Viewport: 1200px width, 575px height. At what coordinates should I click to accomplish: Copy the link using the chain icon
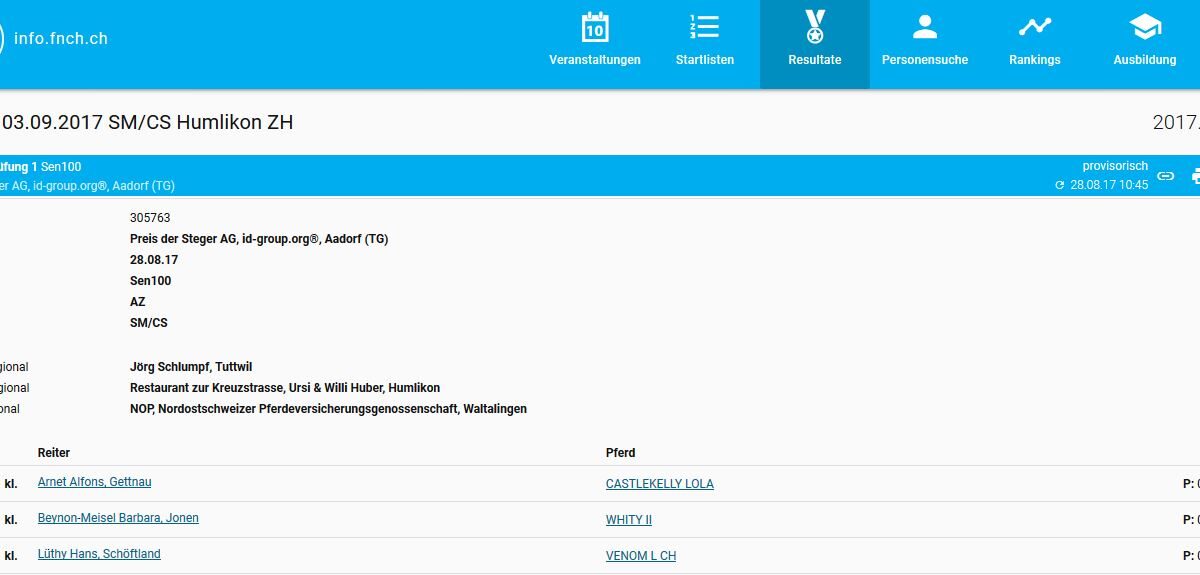pos(1166,176)
